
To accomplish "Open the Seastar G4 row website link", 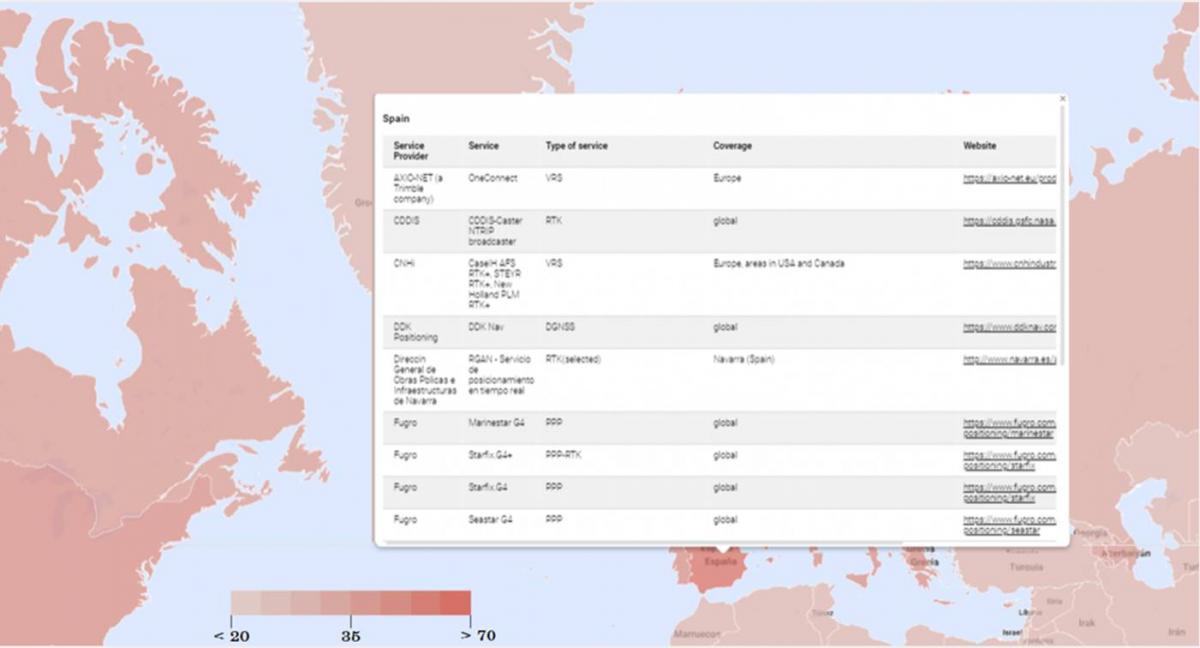I will pyautogui.click(x=1009, y=525).
